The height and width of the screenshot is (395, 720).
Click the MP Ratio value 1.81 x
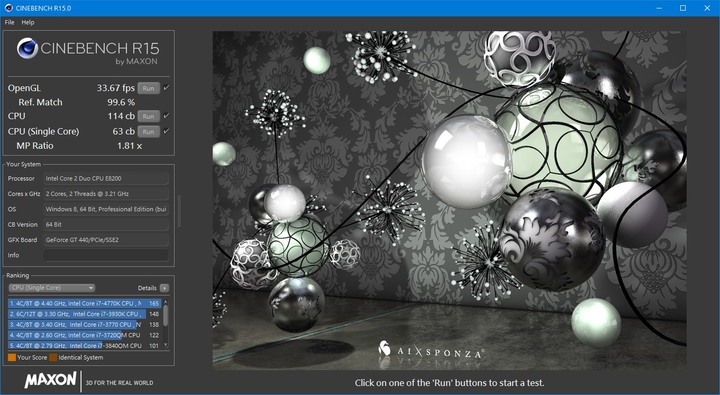[x=129, y=146]
